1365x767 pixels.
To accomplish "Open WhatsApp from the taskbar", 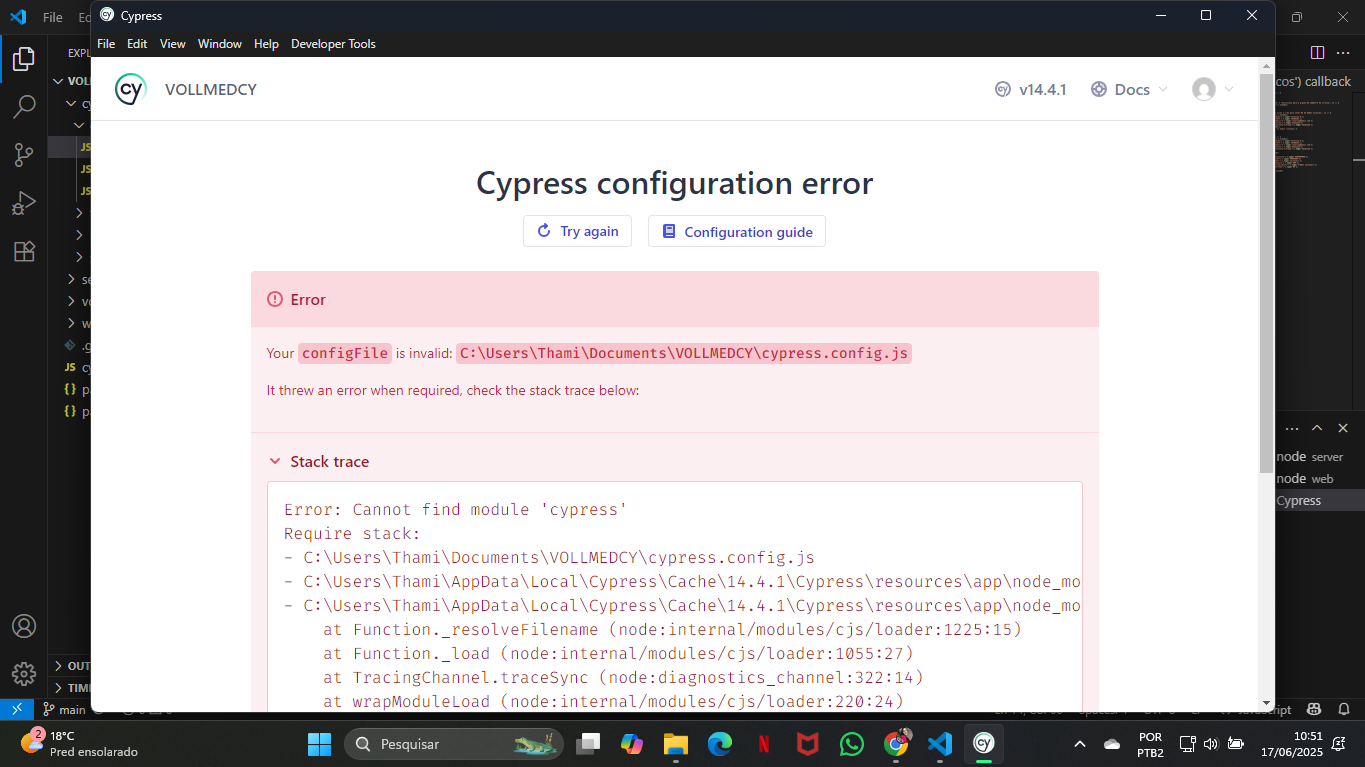I will pyautogui.click(x=852, y=744).
